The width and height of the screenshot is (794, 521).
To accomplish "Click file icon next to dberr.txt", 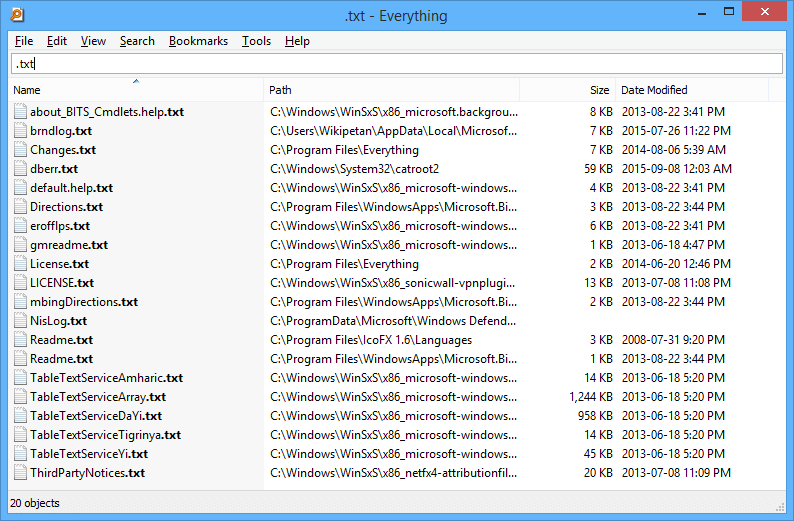I will 20,169.
